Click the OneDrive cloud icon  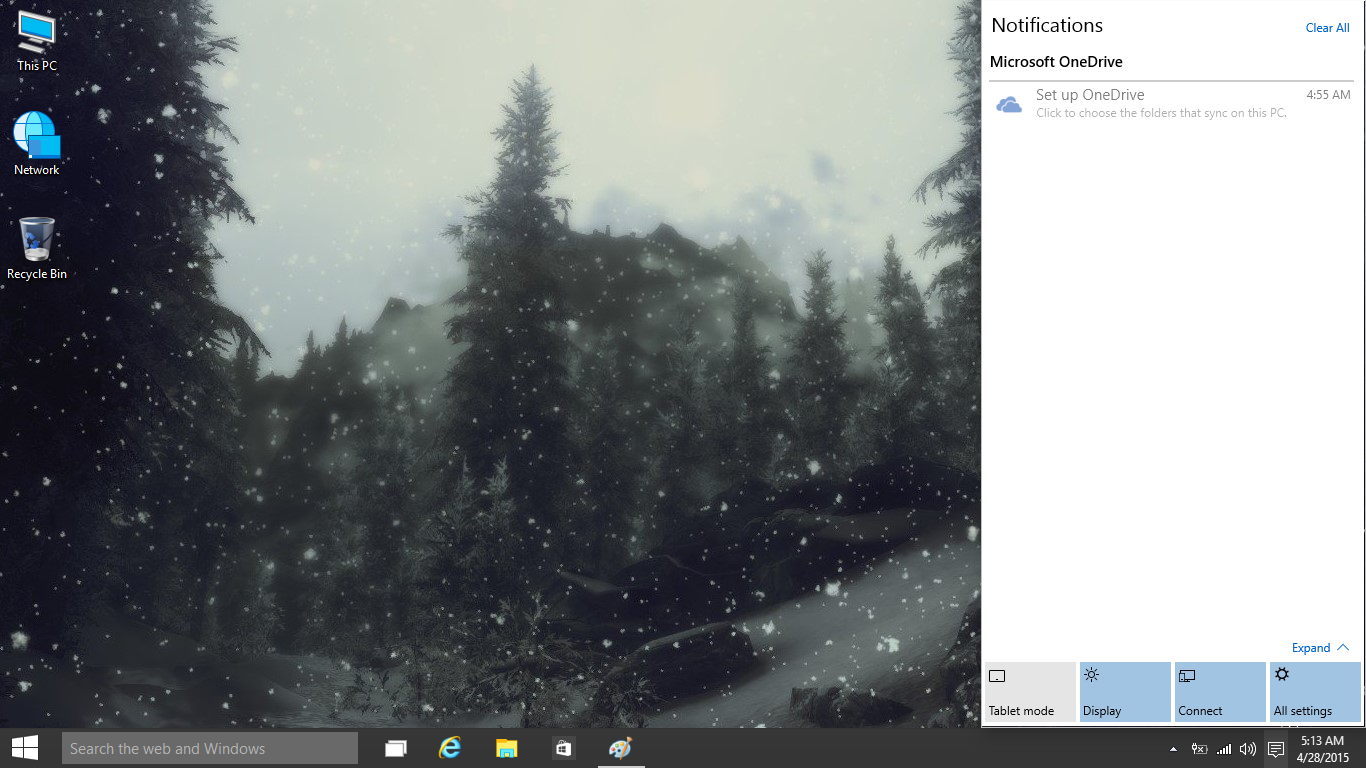click(x=1009, y=104)
